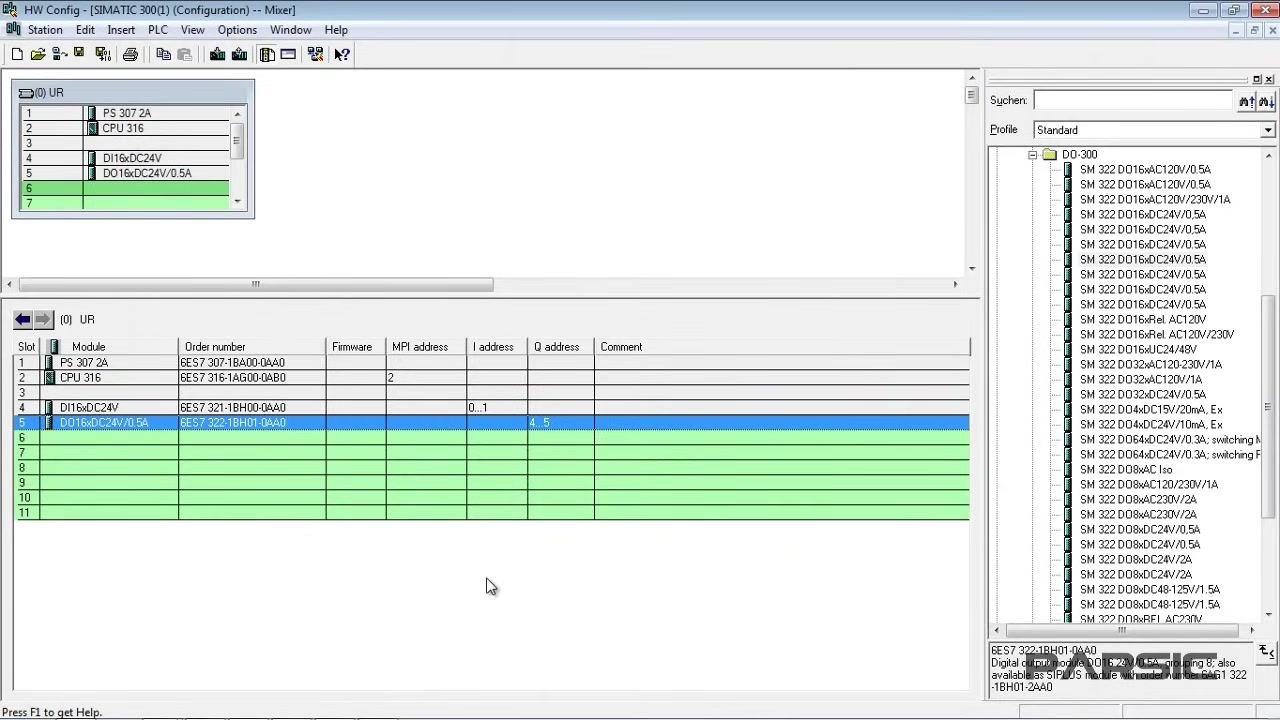Click the undock catalog pane icon
This screenshot has height=720, width=1280.
click(1257, 79)
